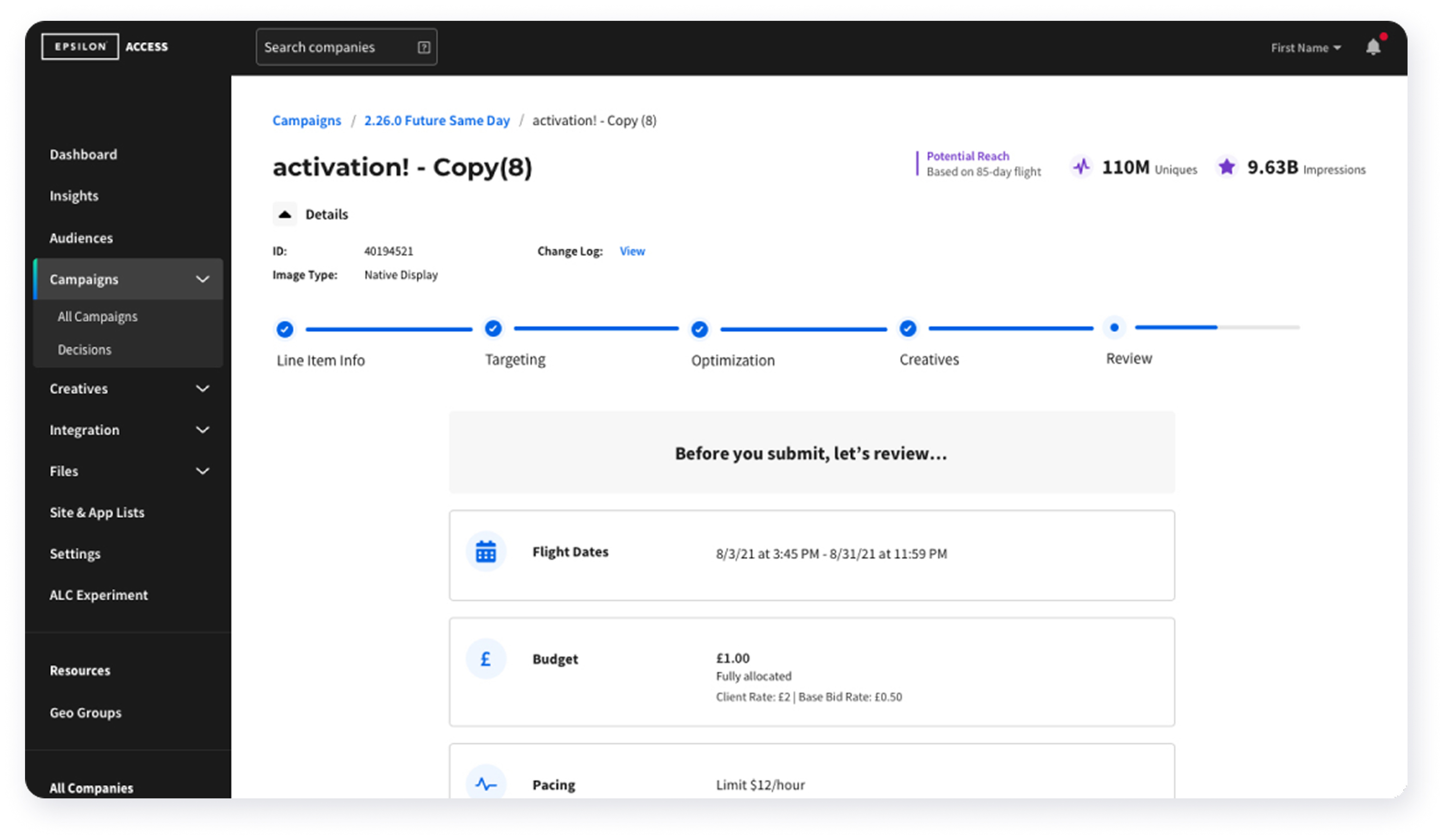Screen dimensions: 1445x840
Task: Select Decisions submenu item
Action: (84, 349)
